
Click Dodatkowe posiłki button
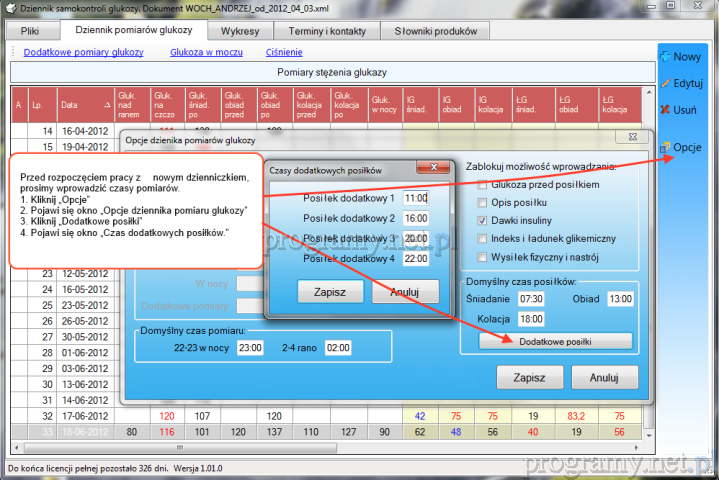pyautogui.click(x=555, y=341)
